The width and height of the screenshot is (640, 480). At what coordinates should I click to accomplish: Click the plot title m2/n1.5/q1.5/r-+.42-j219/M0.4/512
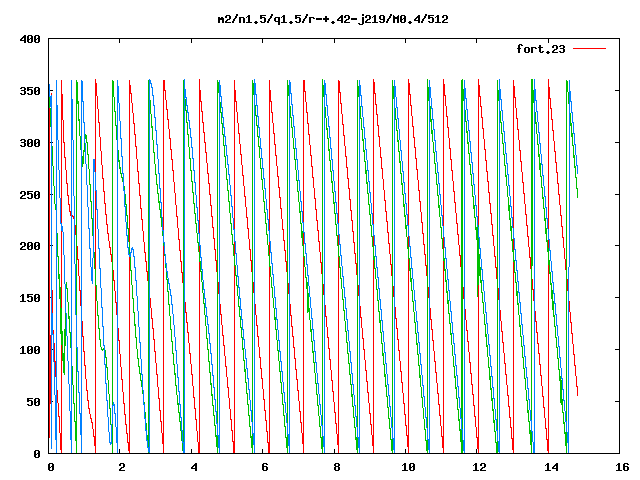click(x=333, y=19)
